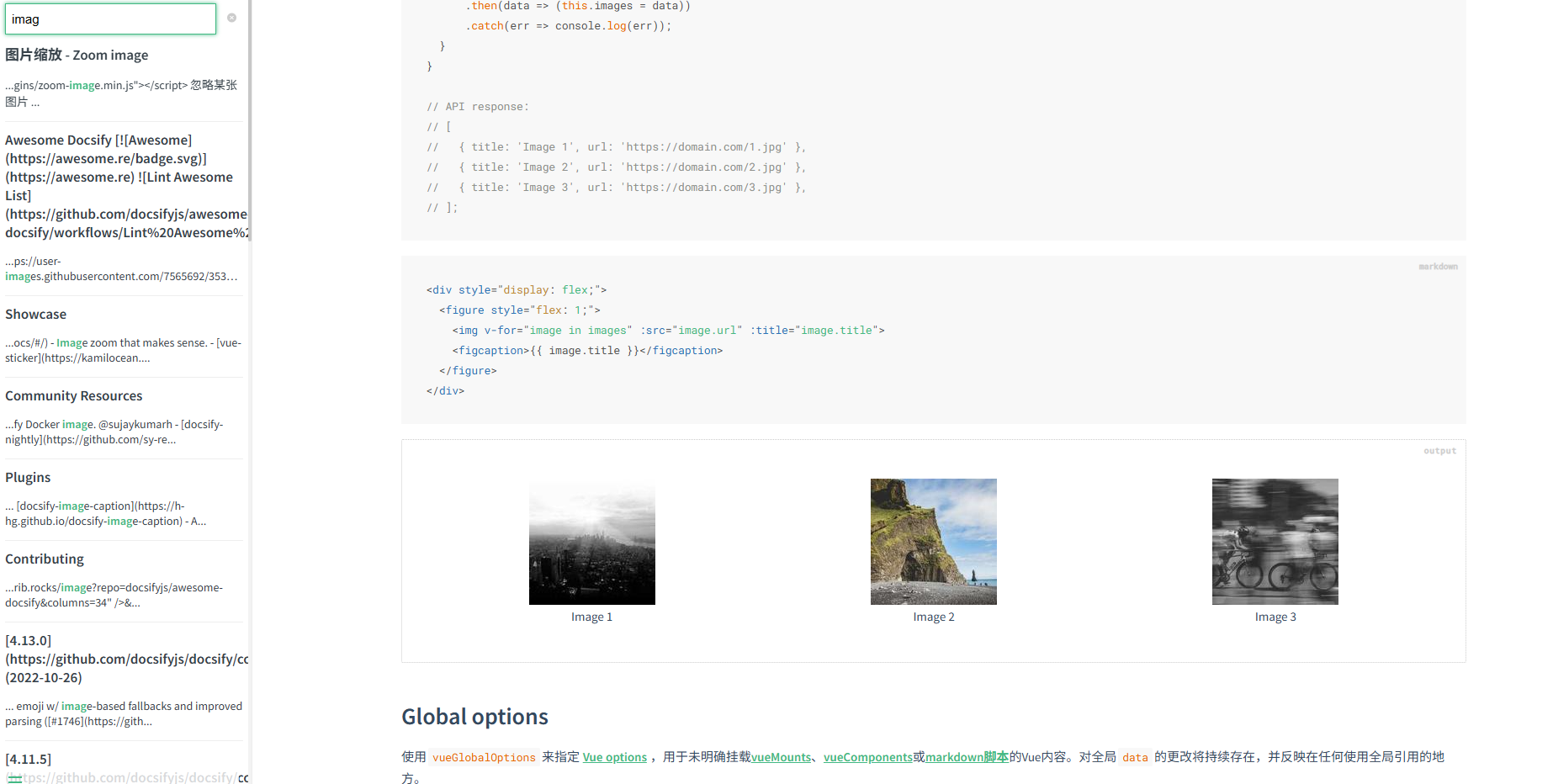
Task: Click the 'Image 2' caption text
Action: pos(934,617)
